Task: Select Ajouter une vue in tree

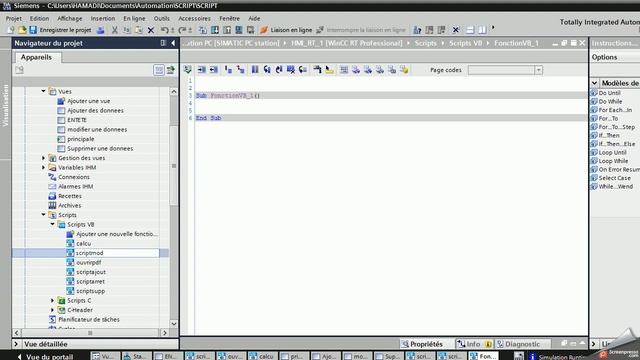Action: click(x=89, y=101)
